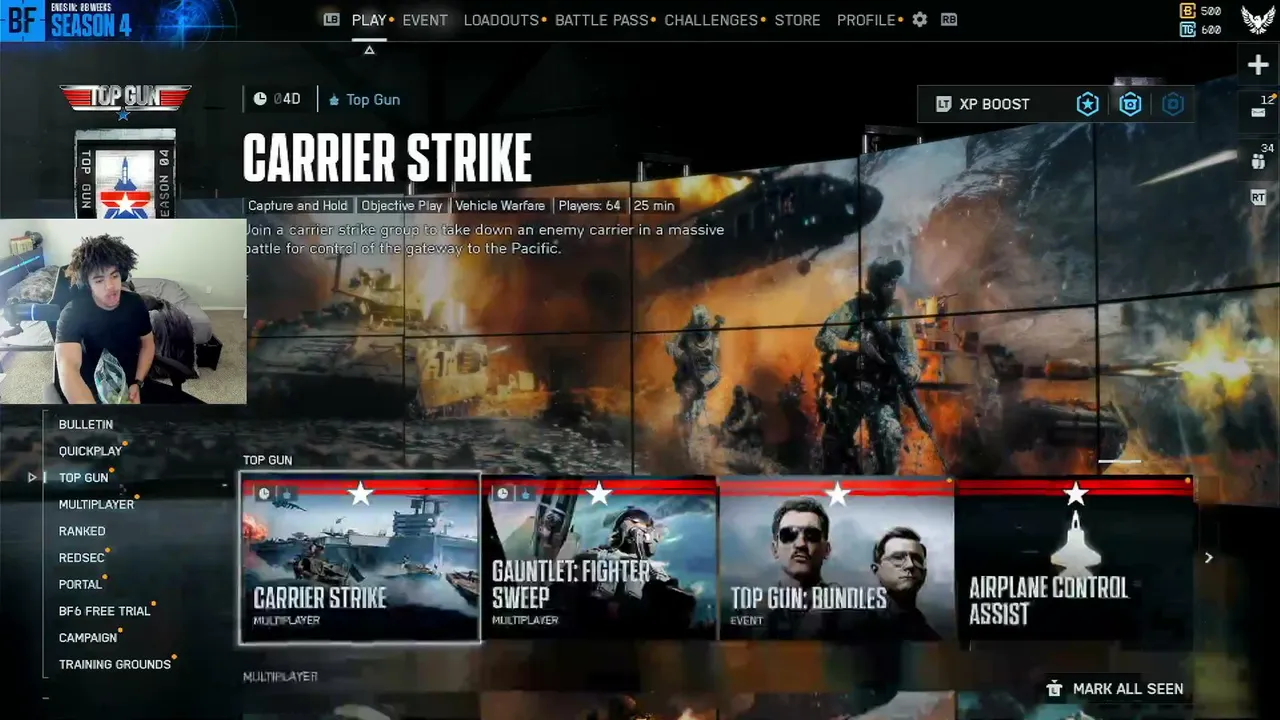
Task: Click the trash icon by Mark All Seen
Action: tap(1054, 688)
